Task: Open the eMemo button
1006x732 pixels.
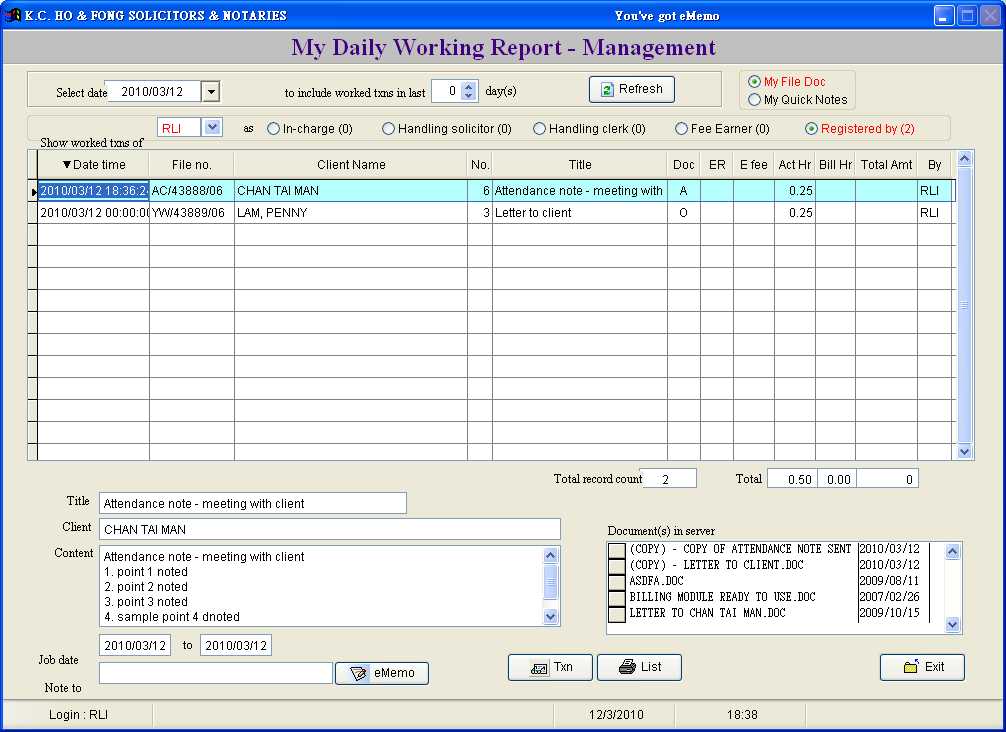Action: (x=381, y=673)
